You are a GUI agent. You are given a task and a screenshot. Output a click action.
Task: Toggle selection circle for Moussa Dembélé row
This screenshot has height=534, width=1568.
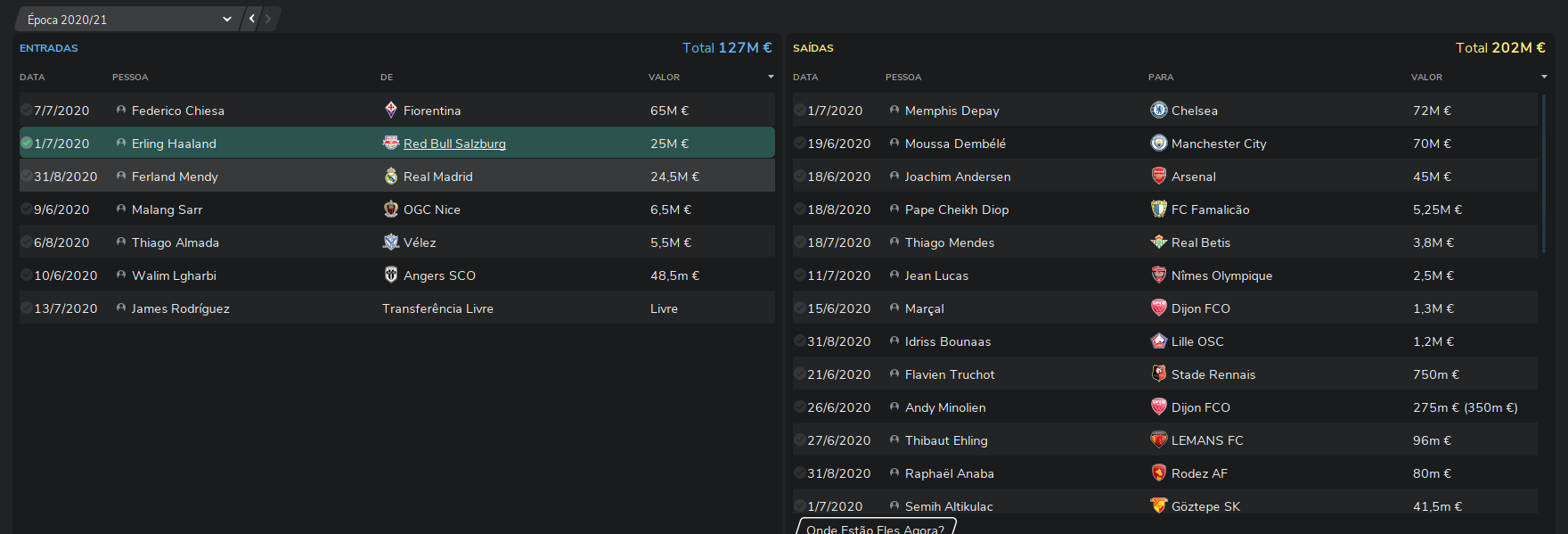click(800, 143)
